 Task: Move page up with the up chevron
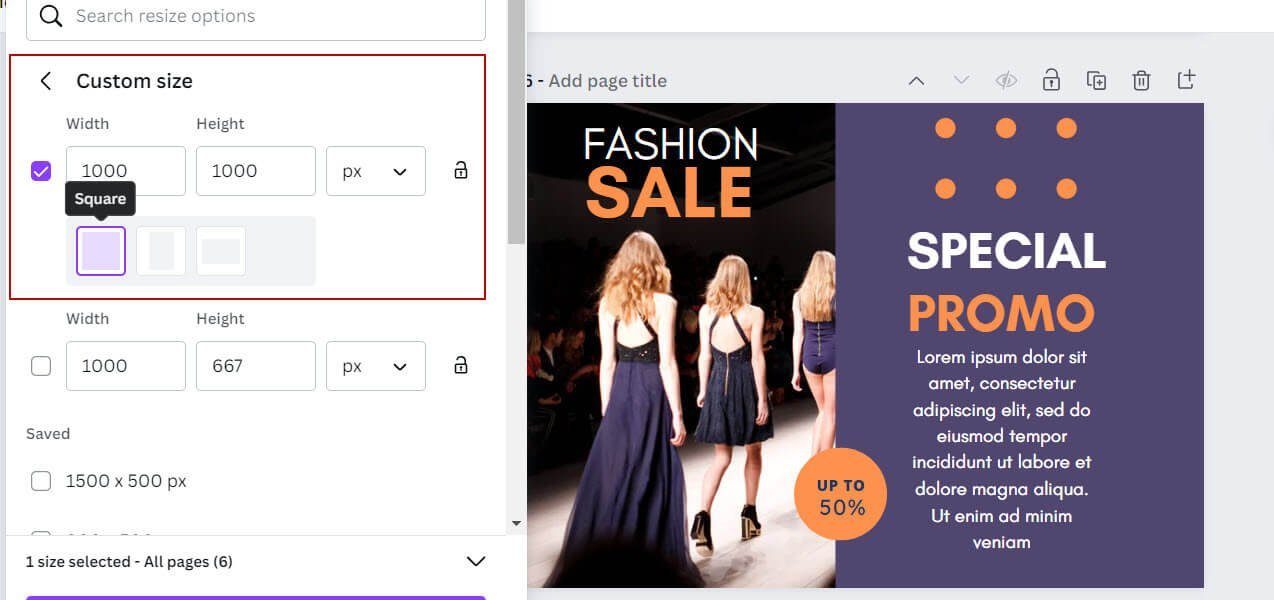[916, 81]
